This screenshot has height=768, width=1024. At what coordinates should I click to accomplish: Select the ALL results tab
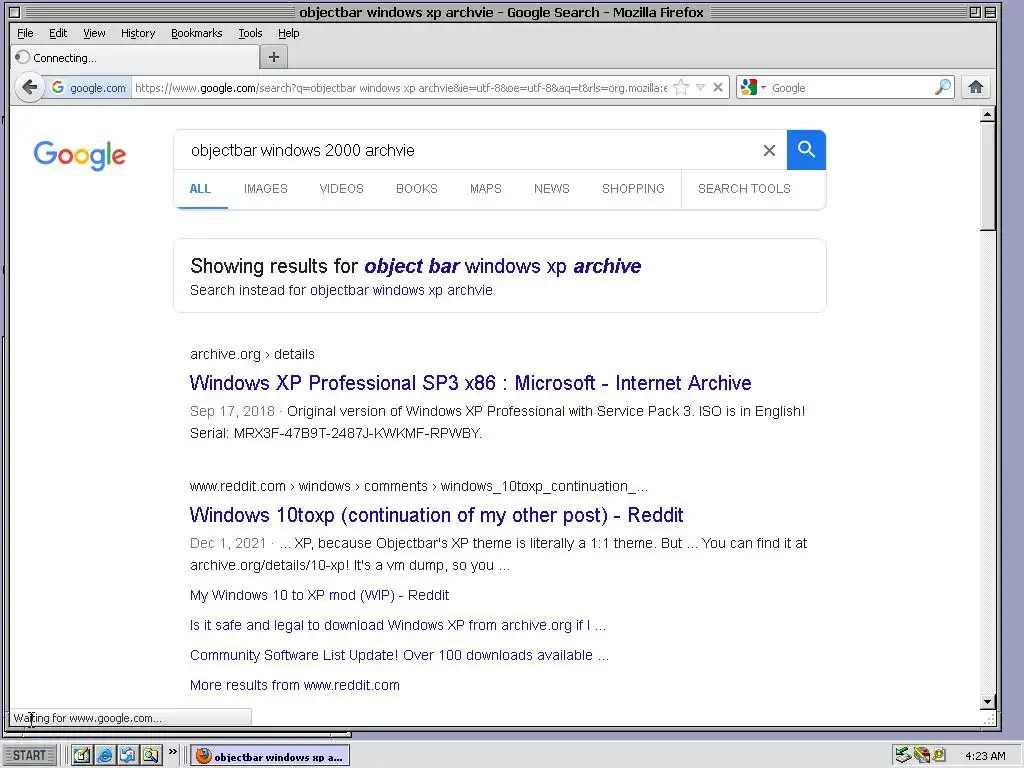click(x=200, y=189)
